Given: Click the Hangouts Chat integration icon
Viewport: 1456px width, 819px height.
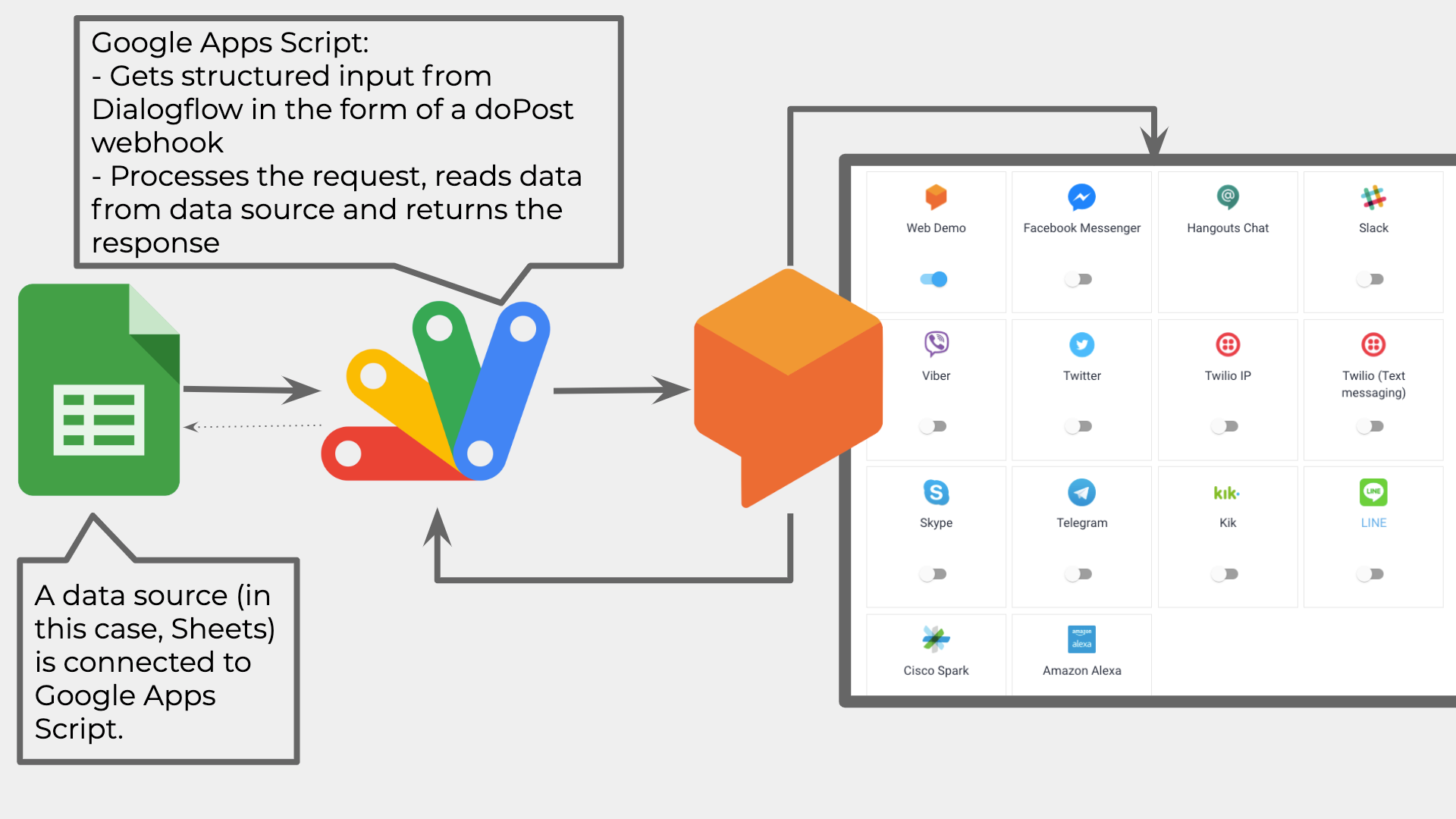Looking at the screenshot, I should 1227,197.
